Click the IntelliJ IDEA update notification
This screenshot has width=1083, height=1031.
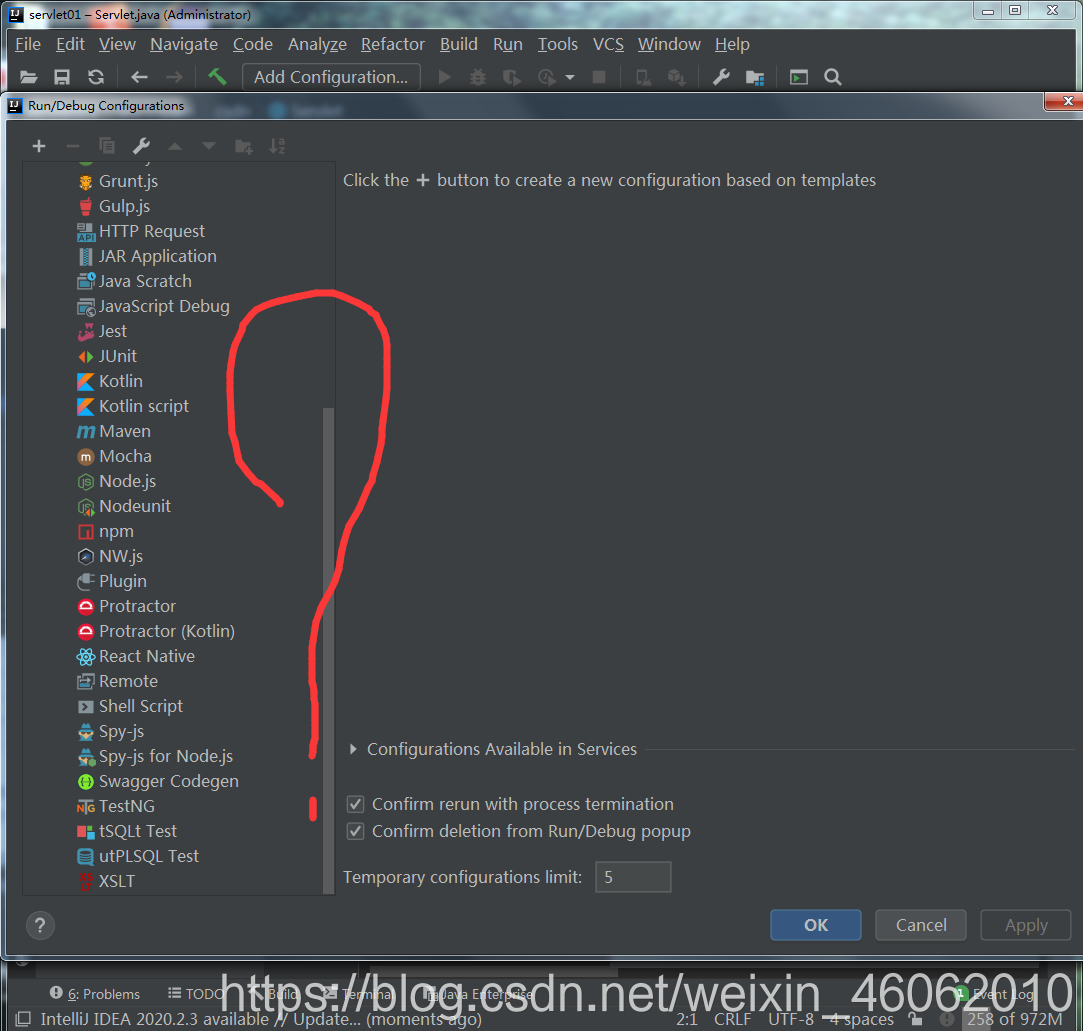[x=261, y=1019]
